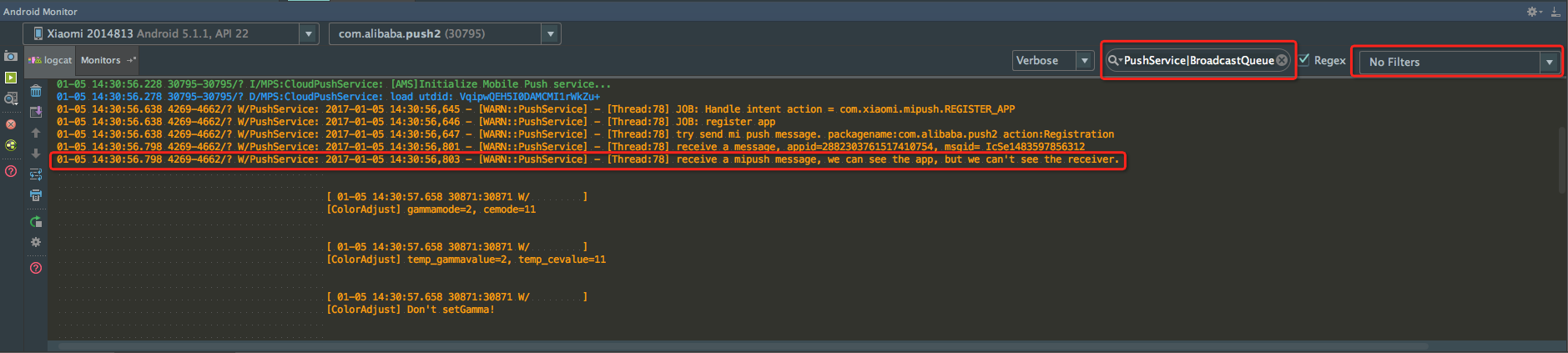Click the print logcat icon
1568x353 pixels.
[x=36, y=195]
